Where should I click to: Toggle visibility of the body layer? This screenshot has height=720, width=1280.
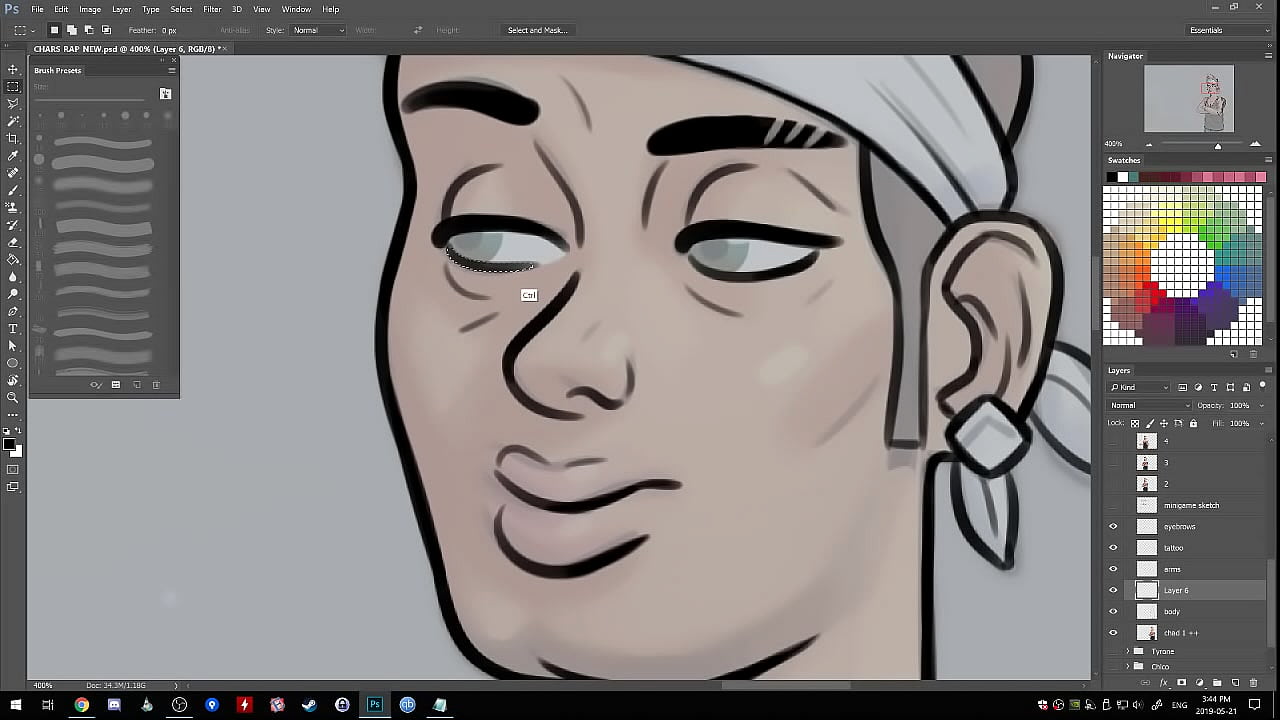(1113, 612)
